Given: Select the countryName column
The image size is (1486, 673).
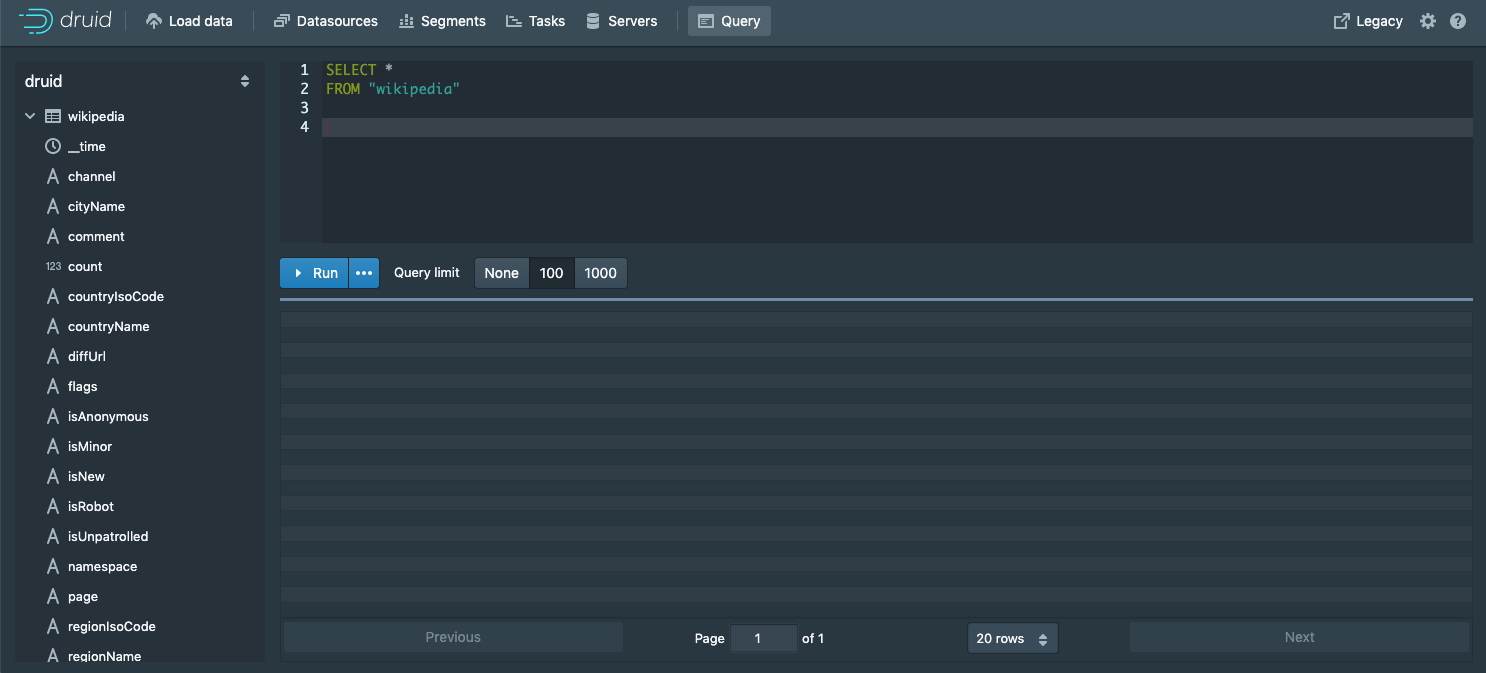Looking at the screenshot, I should 108,327.
